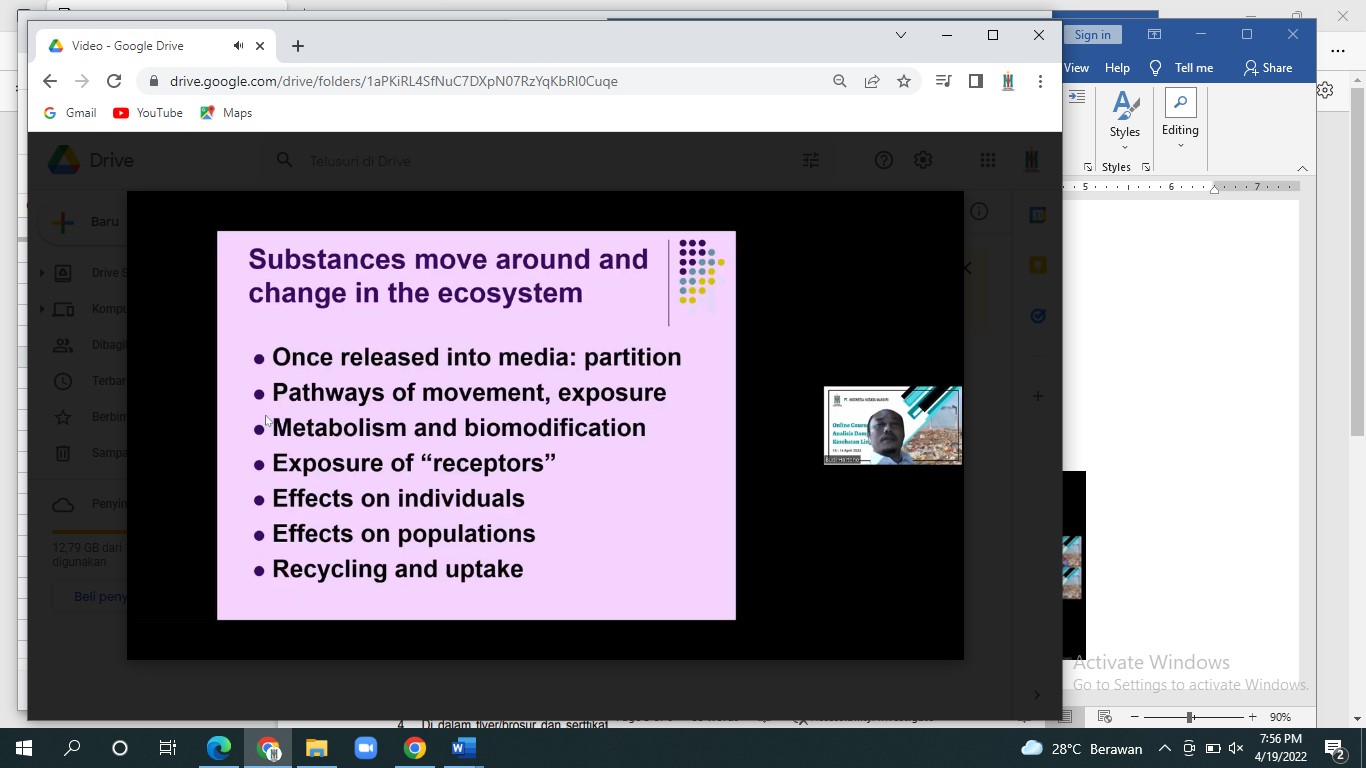The width and height of the screenshot is (1366, 768).
Task: Open the Styles pane dialog launcher
Action: (1146, 167)
